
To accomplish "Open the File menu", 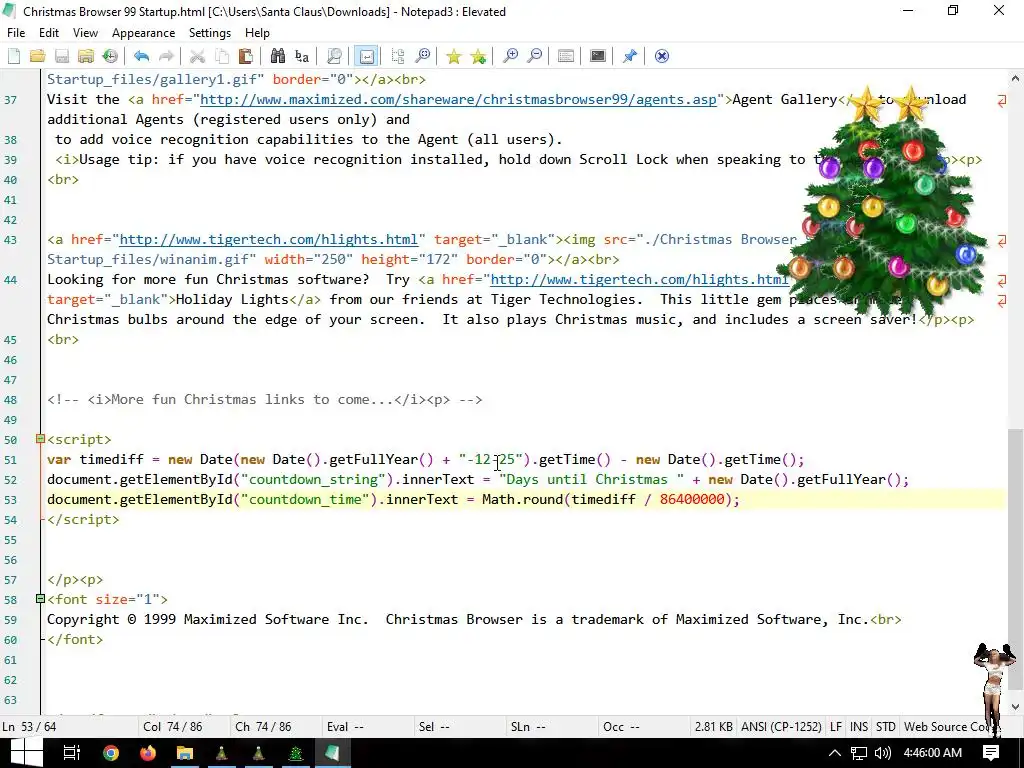I will 16,33.
